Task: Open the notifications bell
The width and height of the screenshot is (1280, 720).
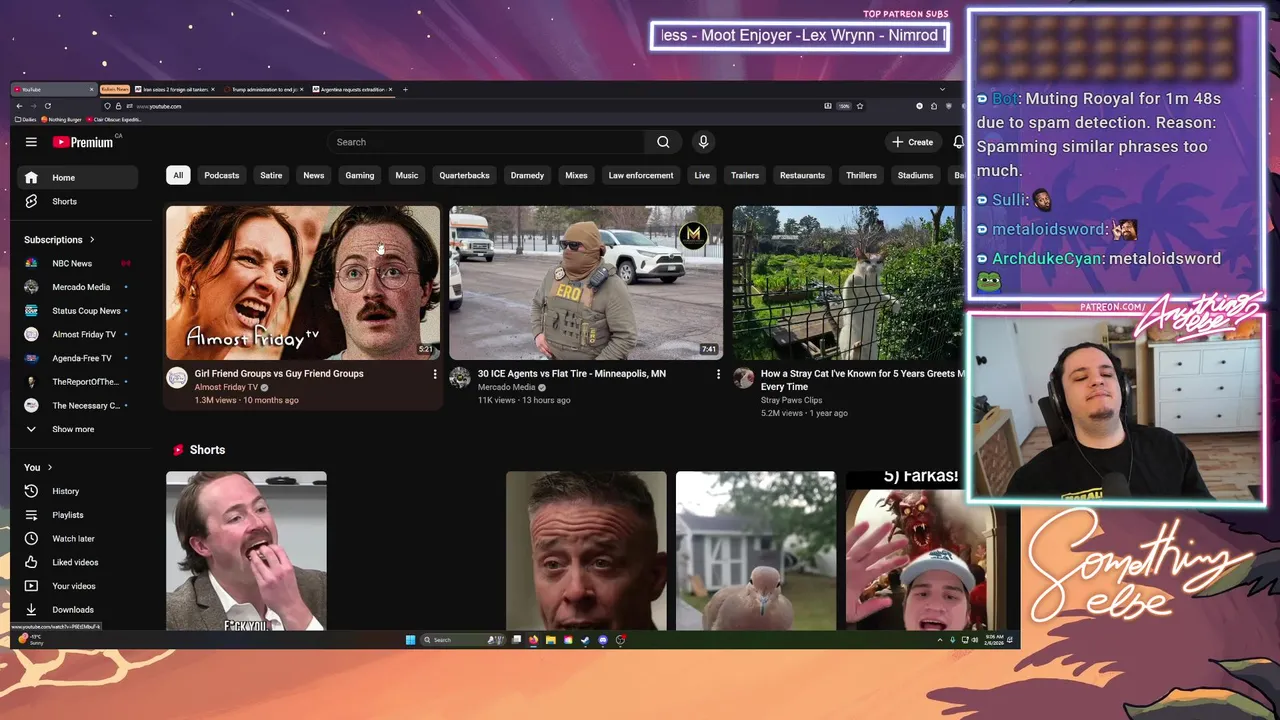Action: [x=958, y=142]
